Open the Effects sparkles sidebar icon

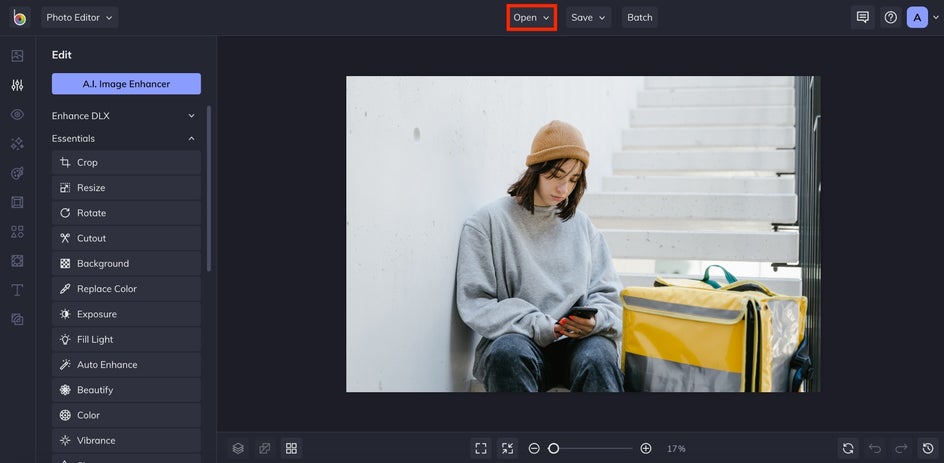click(17, 144)
